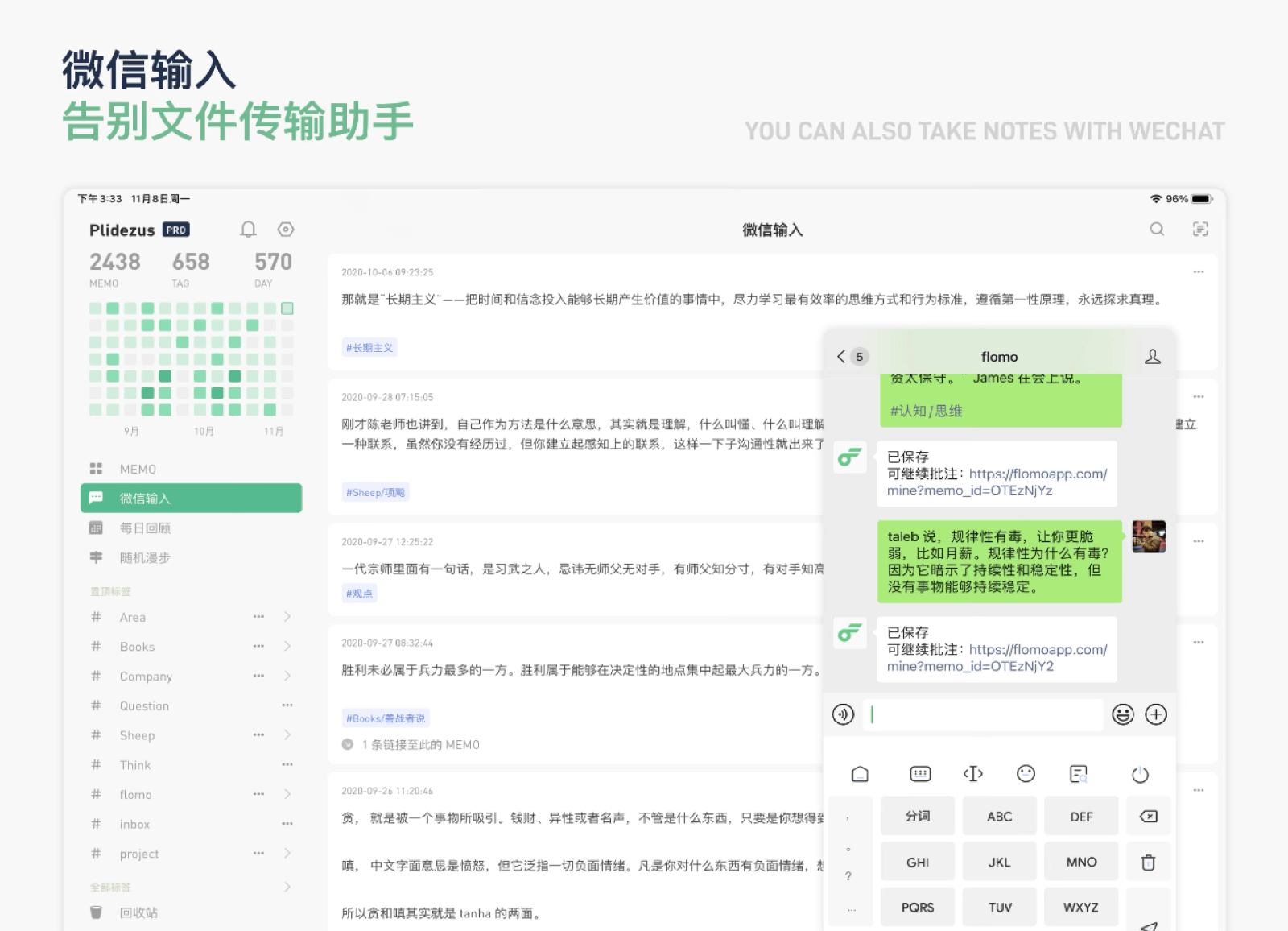Screen dimensions: 1288x931
Task: Open the 回收站 trash item
Action: [x=138, y=912]
